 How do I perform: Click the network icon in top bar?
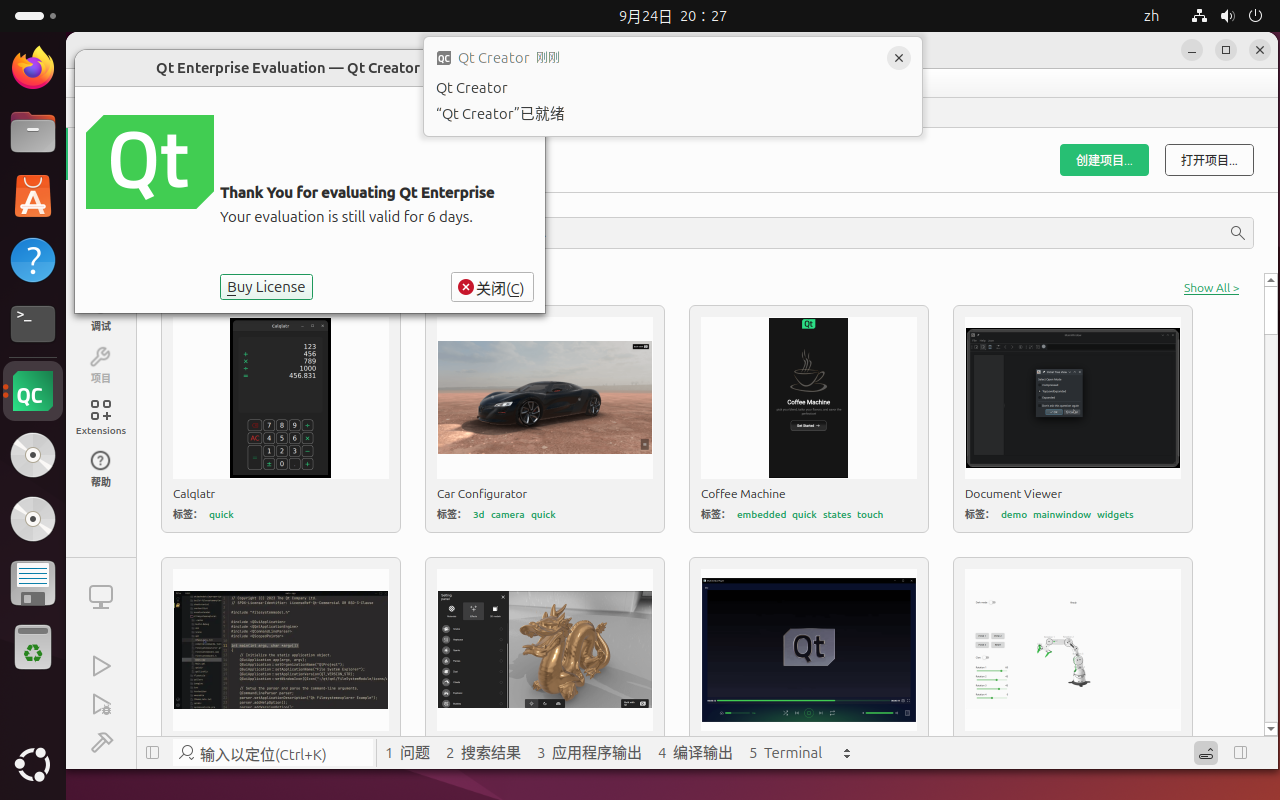click(x=1200, y=16)
